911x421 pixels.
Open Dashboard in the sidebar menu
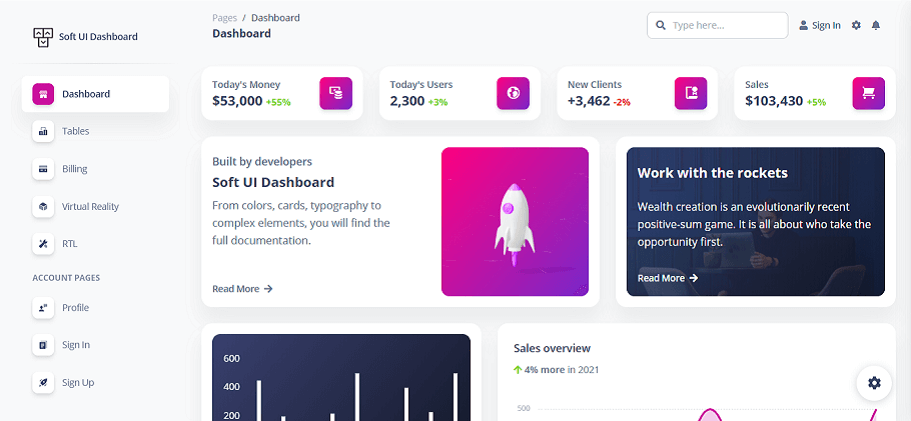point(95,94)
